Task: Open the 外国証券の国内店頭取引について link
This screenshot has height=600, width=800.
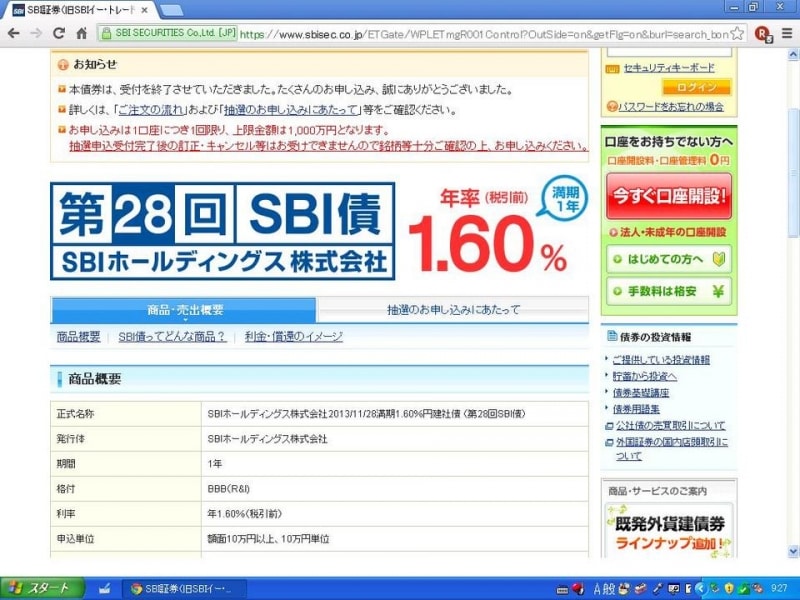Action: click(x=672, y=449)
